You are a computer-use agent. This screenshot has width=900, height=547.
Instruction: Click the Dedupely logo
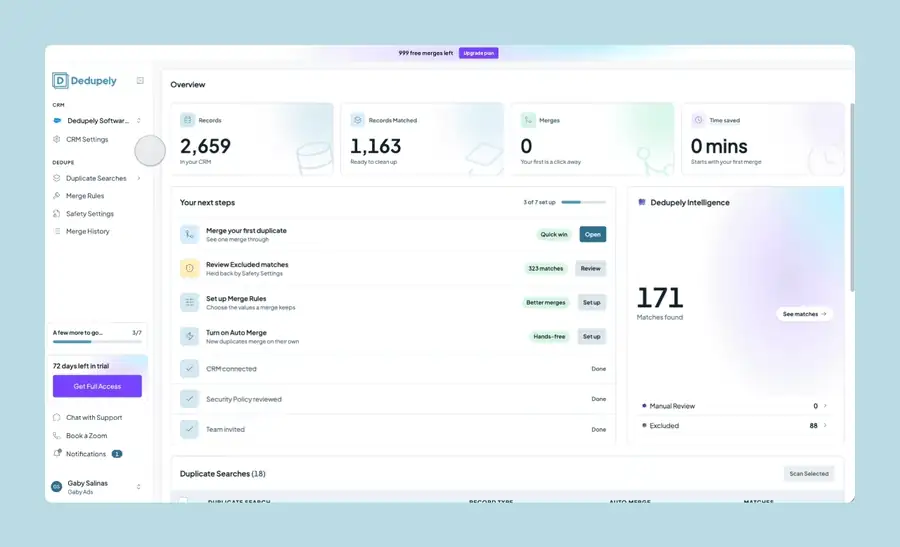(84, 80)
